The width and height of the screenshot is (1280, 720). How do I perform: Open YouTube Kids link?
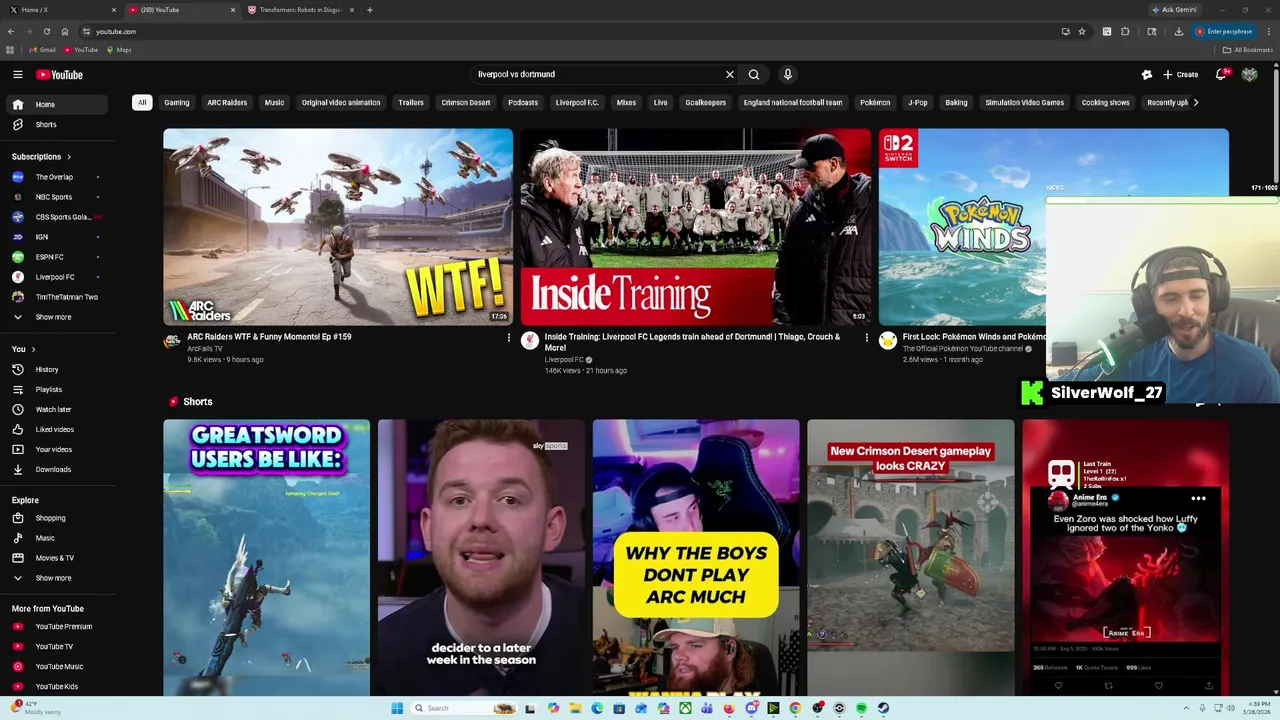coord(60,686)
